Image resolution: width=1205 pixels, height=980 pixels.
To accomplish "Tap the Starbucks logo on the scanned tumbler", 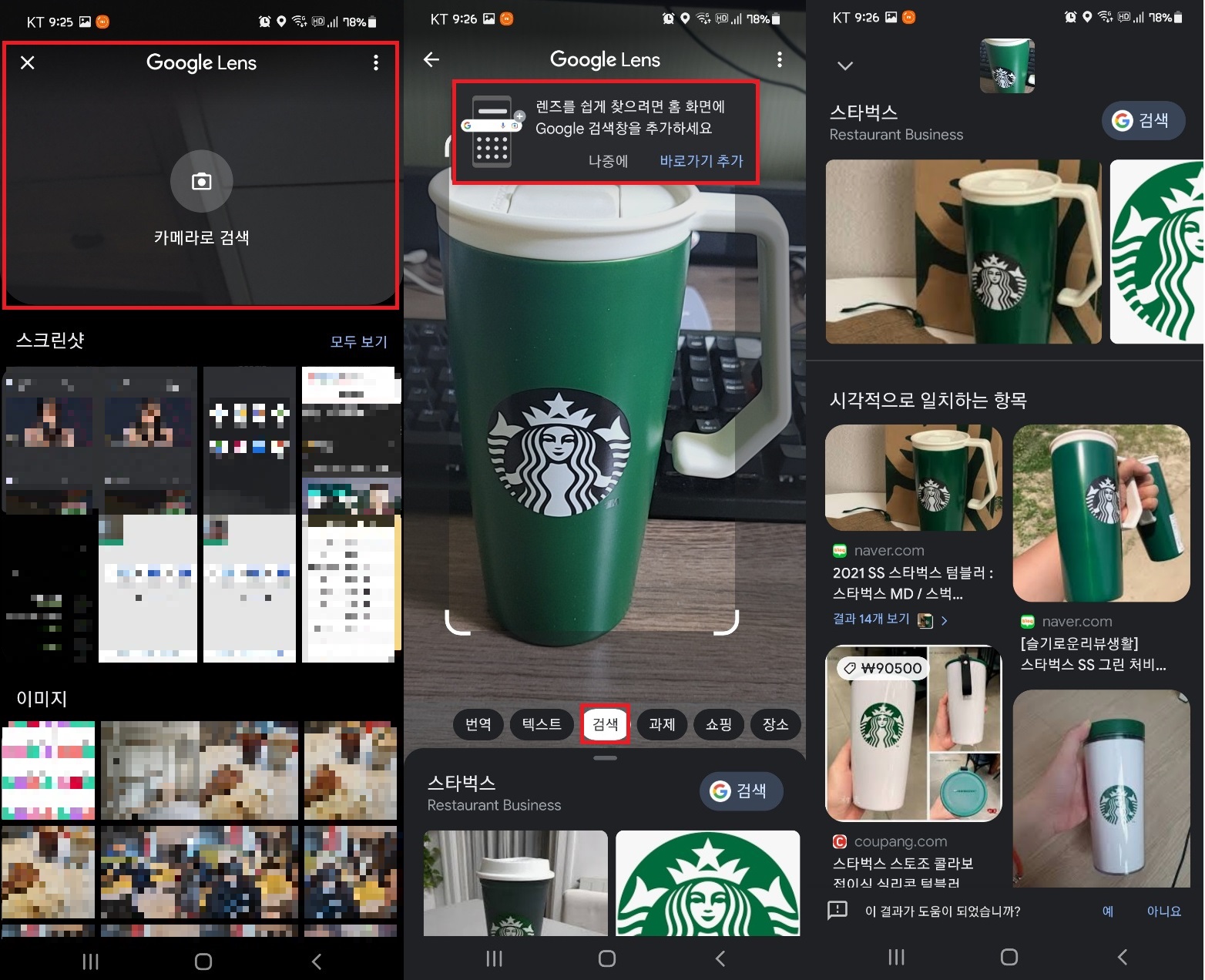I will [x=559, y=454].
